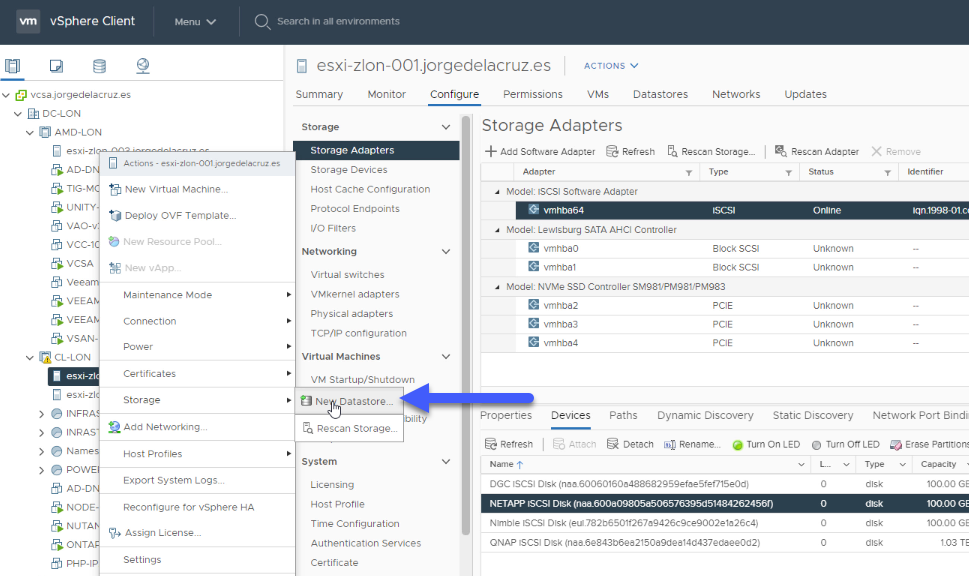Screen dimensions: 969x576
Task: Collapse the CL-LON tree node
Action: coord(30,357)
